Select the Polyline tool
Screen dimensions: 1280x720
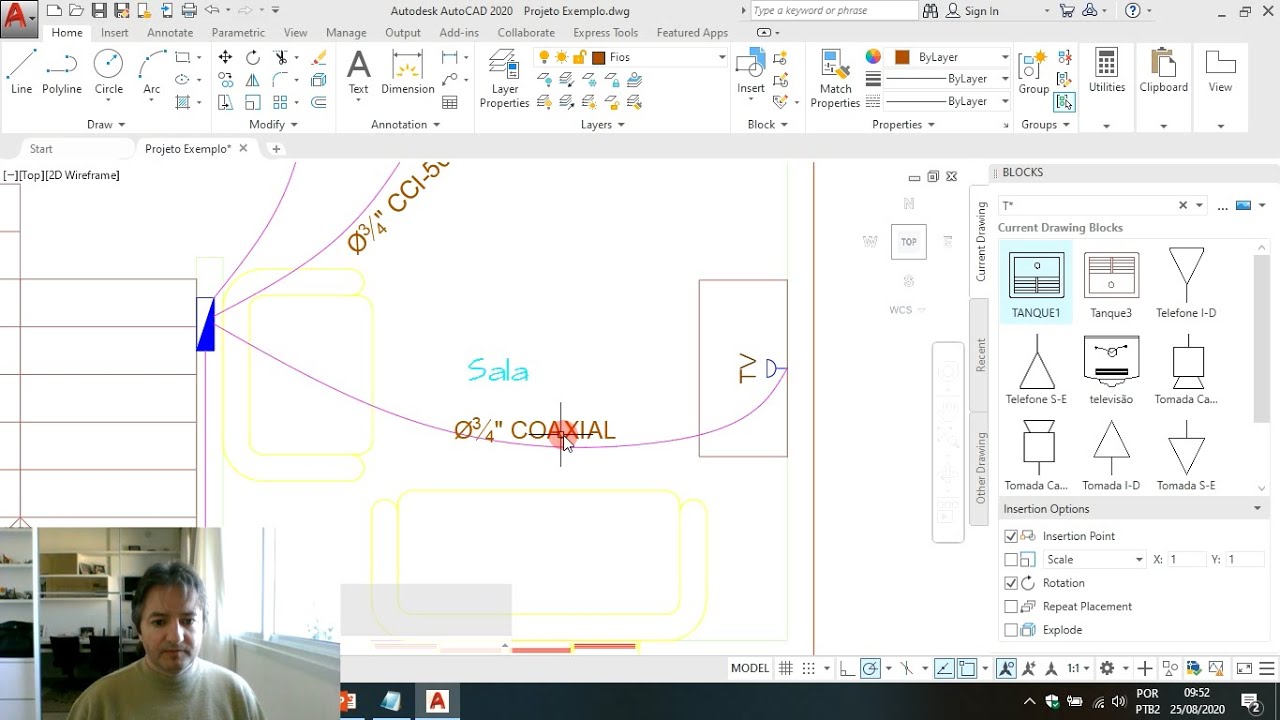click(61, 72)
